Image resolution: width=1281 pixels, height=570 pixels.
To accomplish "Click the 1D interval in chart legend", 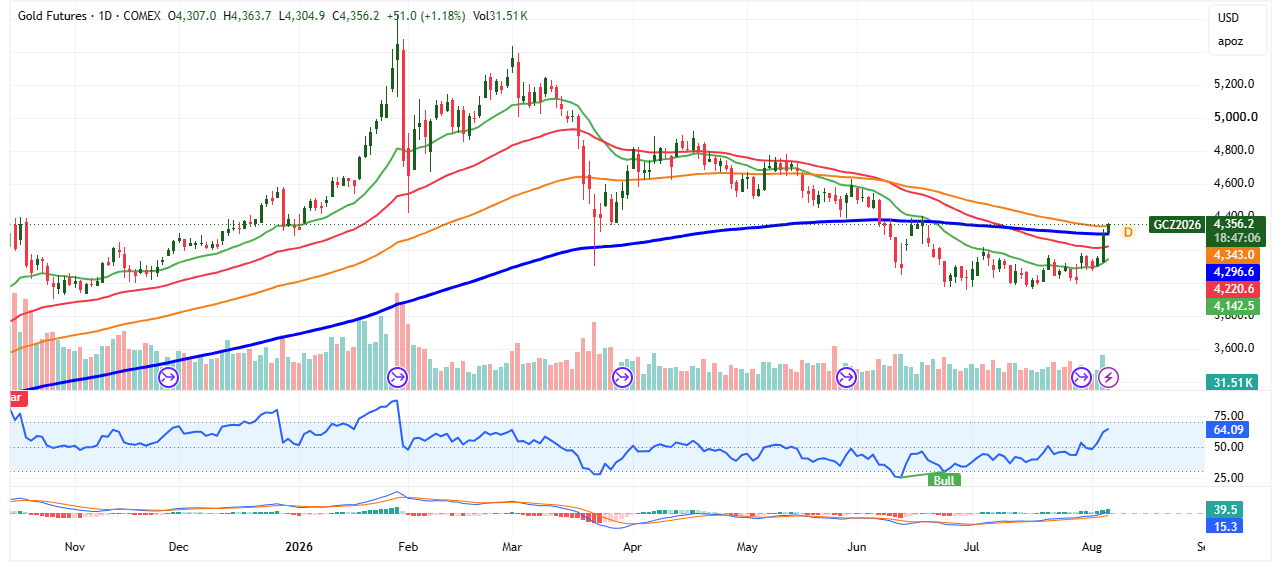I will coord(104,17).
